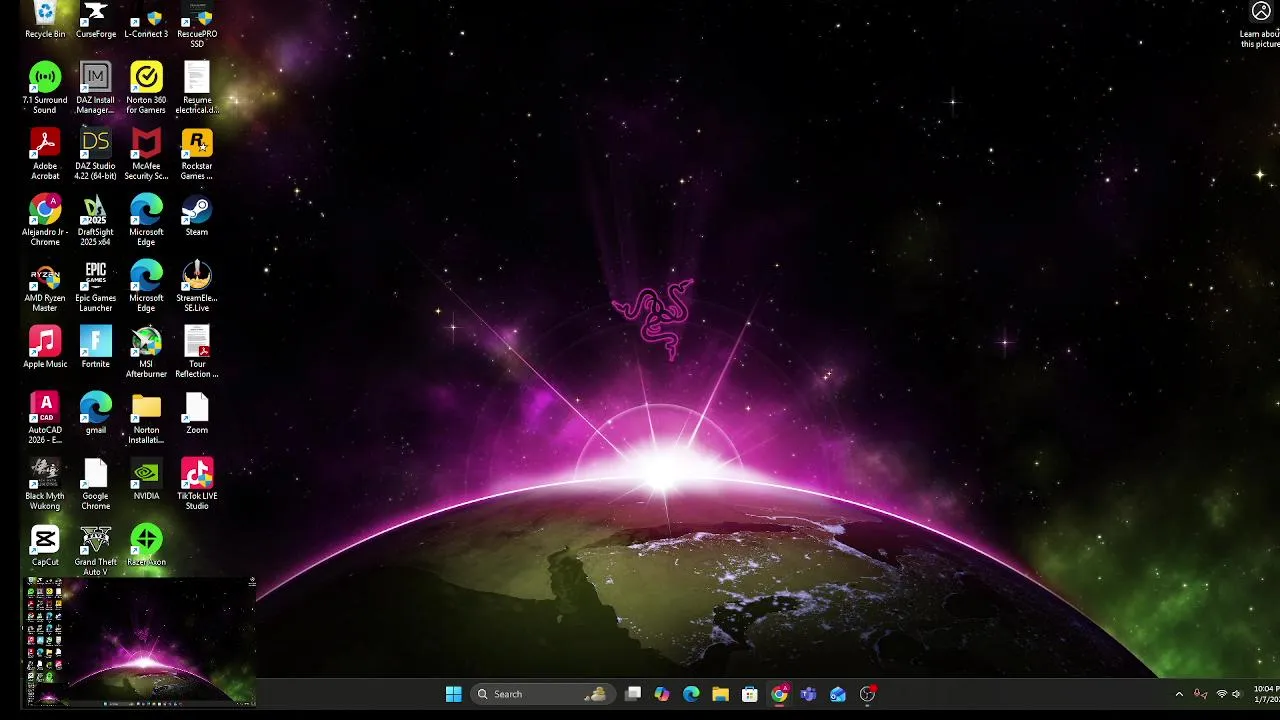Viewport: 1280px width, 720px height.
Task: Switch to Chrome on the taskbar
Action: [x=779, y=694]
